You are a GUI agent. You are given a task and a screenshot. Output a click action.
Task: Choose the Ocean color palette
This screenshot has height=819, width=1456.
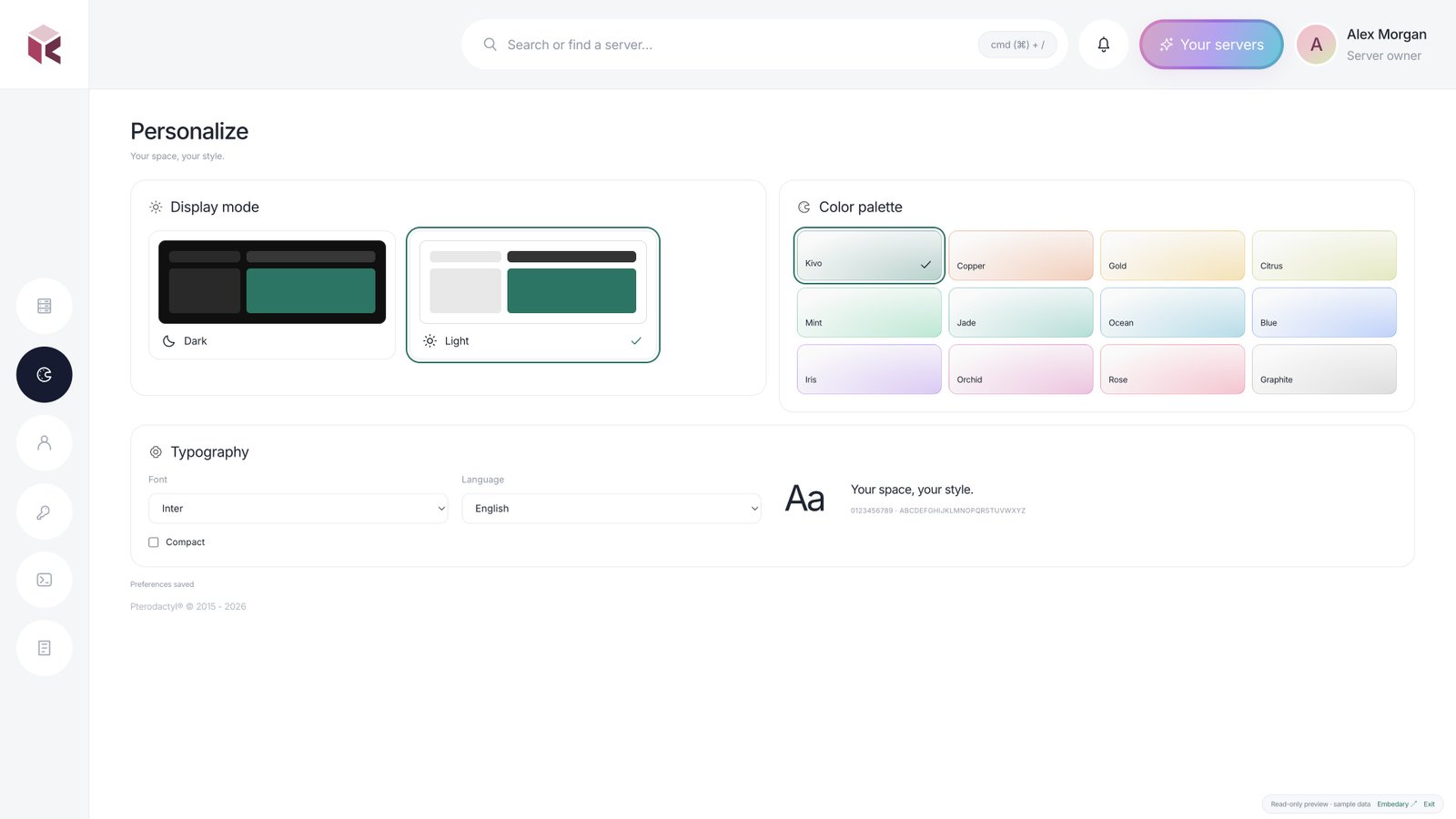[x=1172, y=313]
